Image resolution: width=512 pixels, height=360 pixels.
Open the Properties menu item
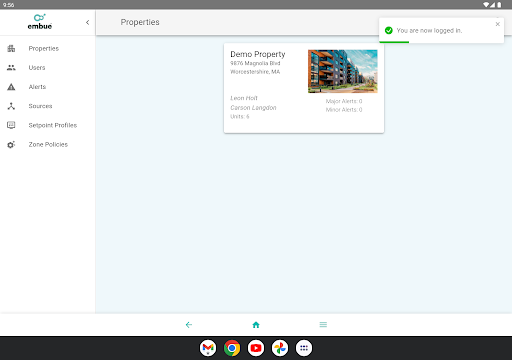(44, 49)
